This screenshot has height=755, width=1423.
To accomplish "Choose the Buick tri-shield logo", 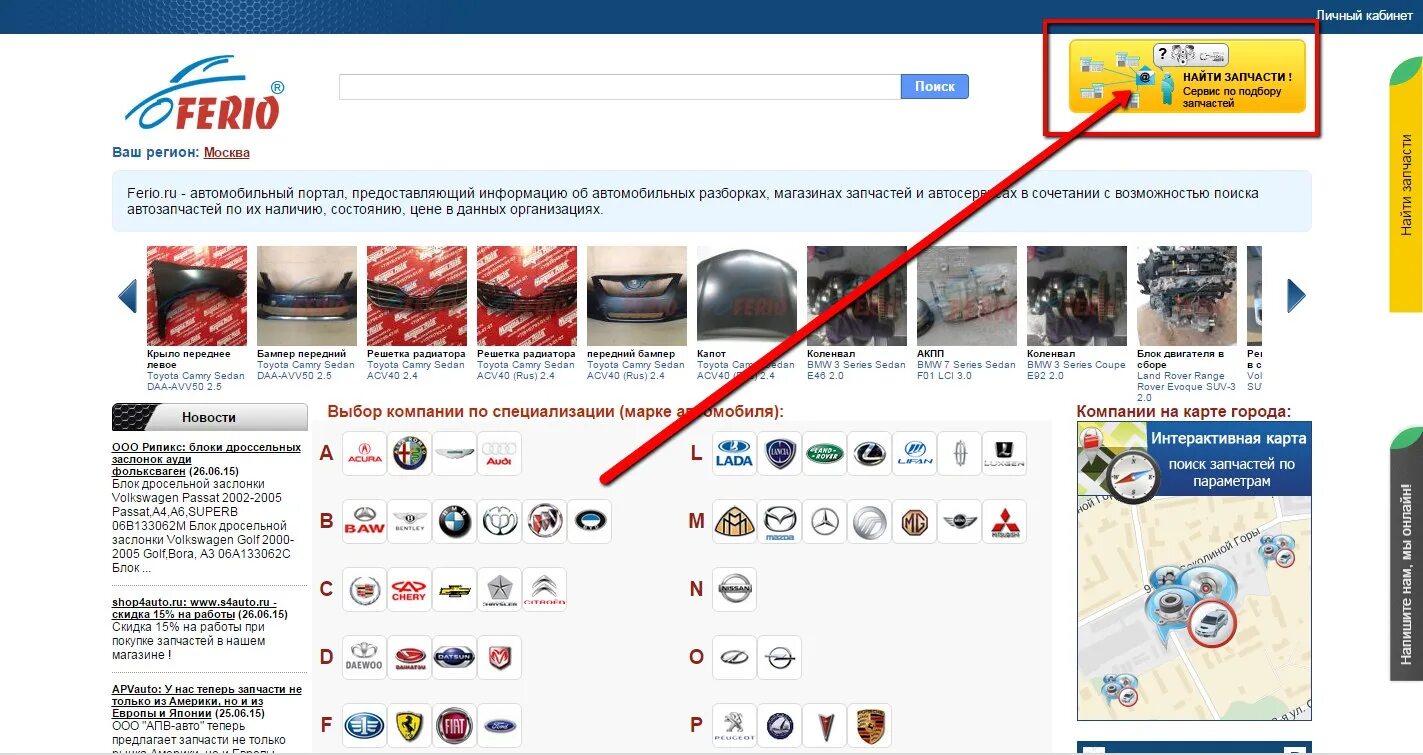I will [x=544, y=522].
